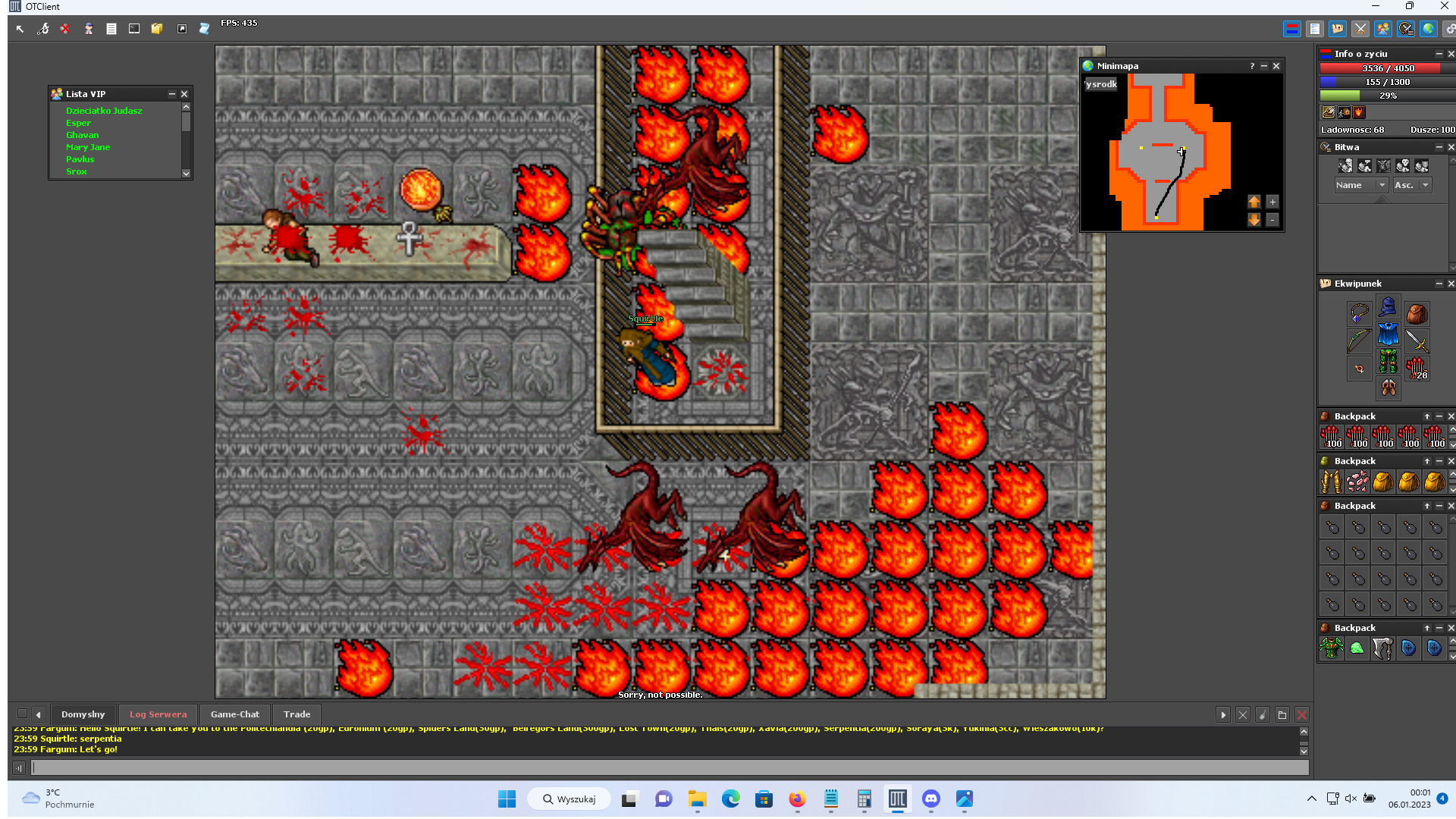This screenshot has height=819, width=1456.
Task: Click VIP list scroll down arrow
Action: click(186, 174)
